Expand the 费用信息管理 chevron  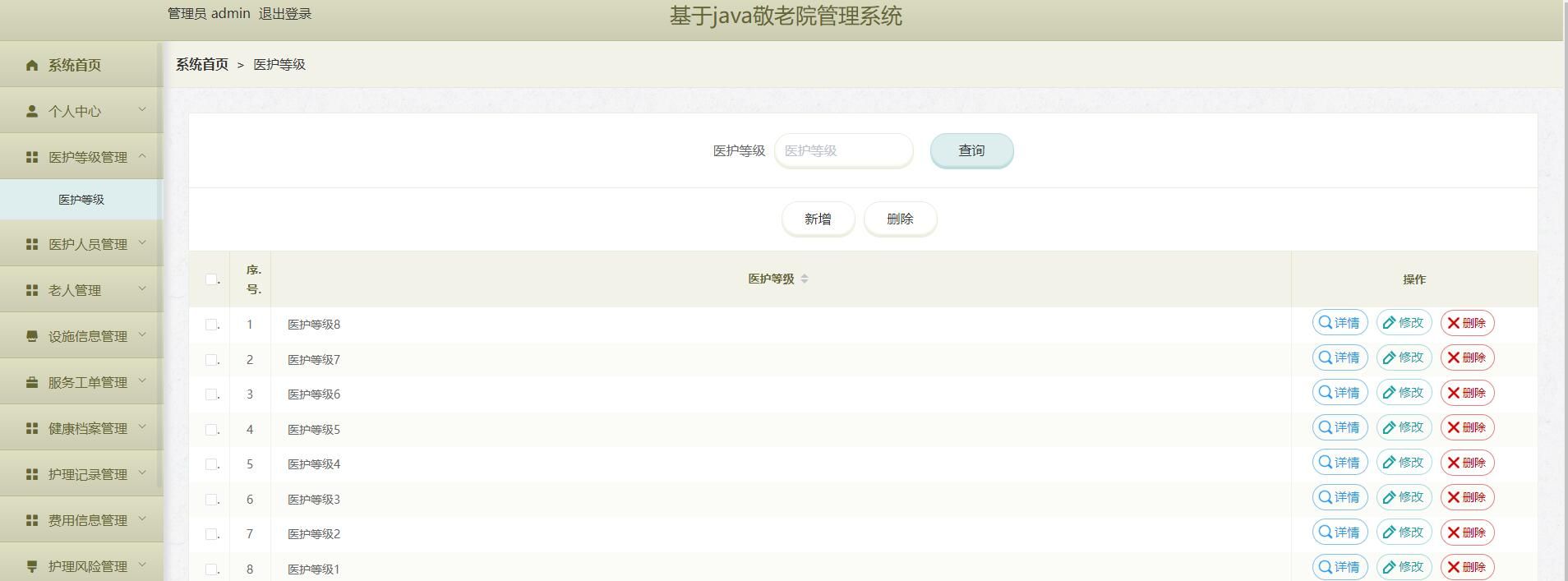(142, 519)
